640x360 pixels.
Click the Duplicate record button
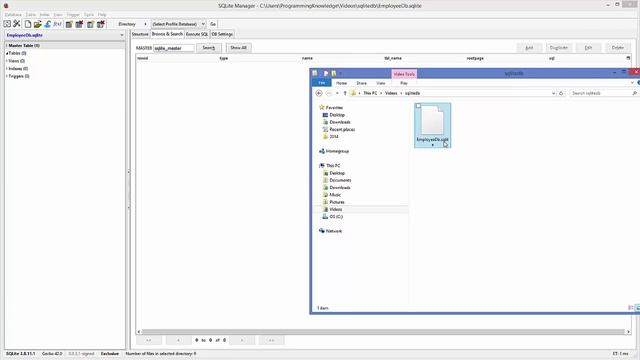point(559,48)
